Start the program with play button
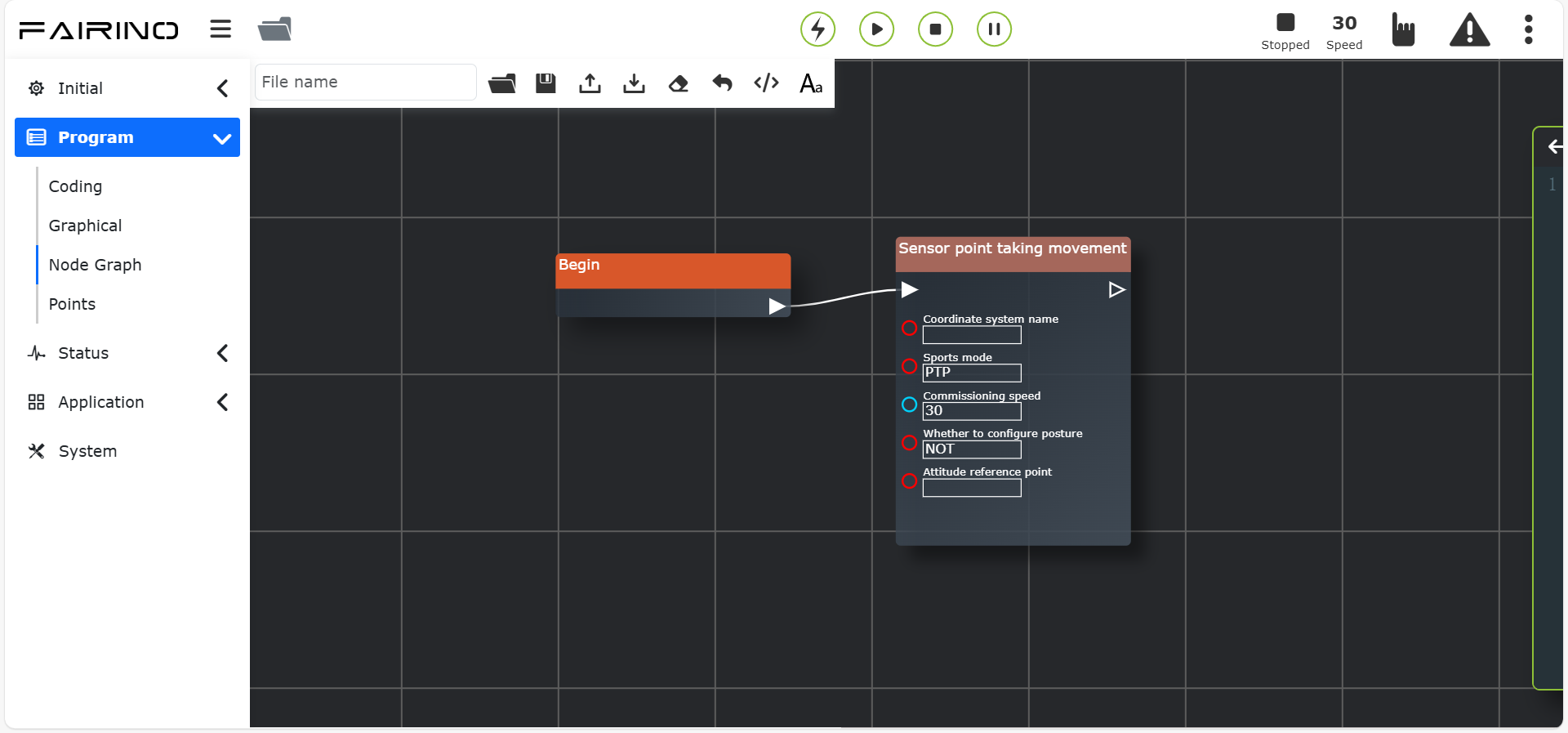This screenshot has width=1568, height=733. click(876, 29)
